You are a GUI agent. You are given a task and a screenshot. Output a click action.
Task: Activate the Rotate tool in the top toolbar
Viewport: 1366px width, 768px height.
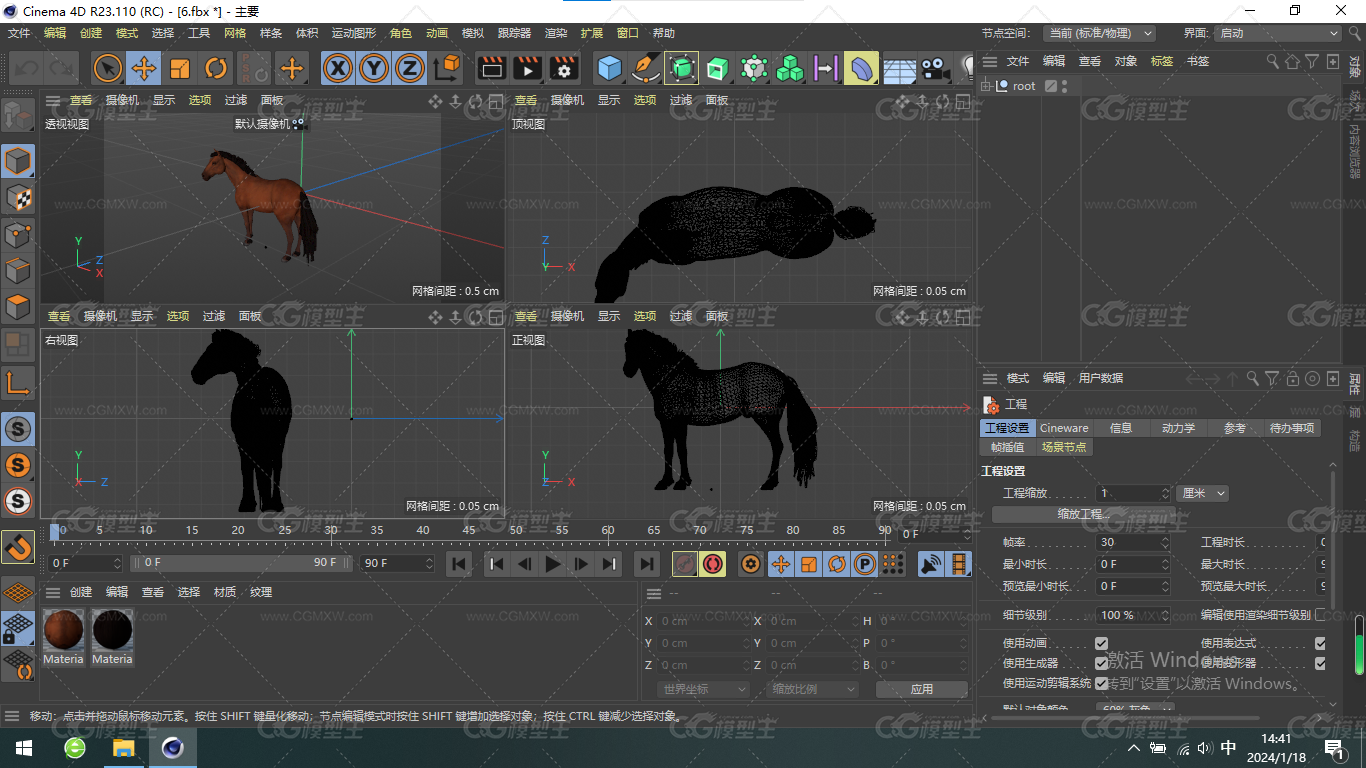[216, 68]
